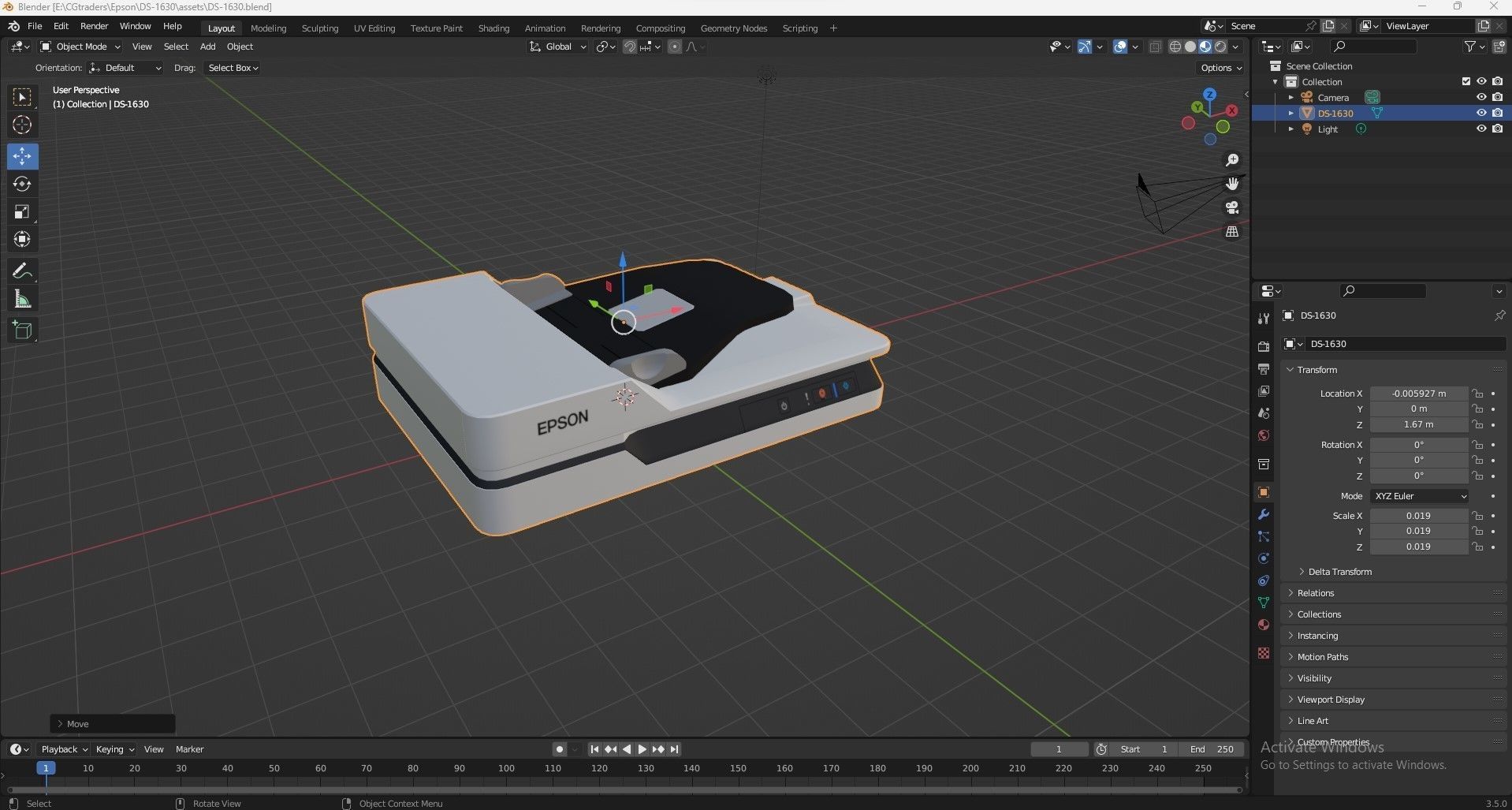Open the Edit menu

click(61, 26)
